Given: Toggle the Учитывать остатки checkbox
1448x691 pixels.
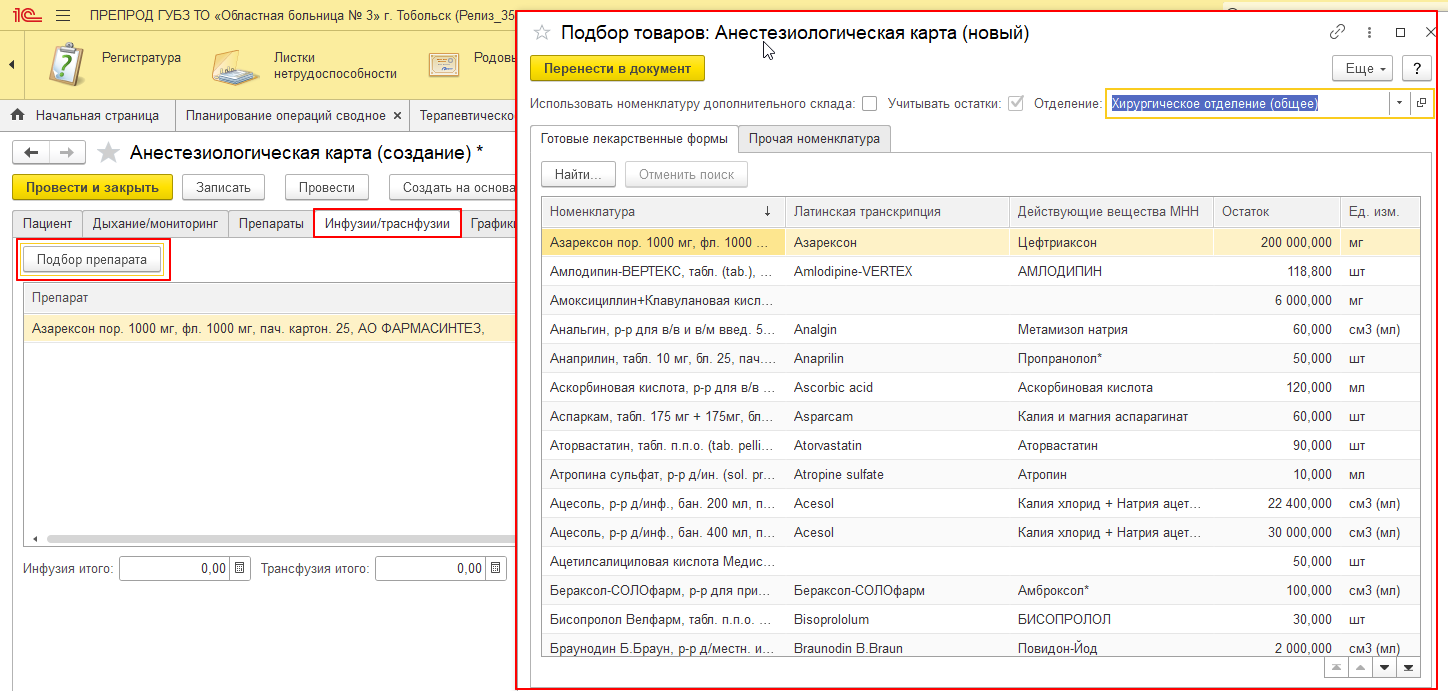Looking at the screenshot, I should [x=1016, y=104].
